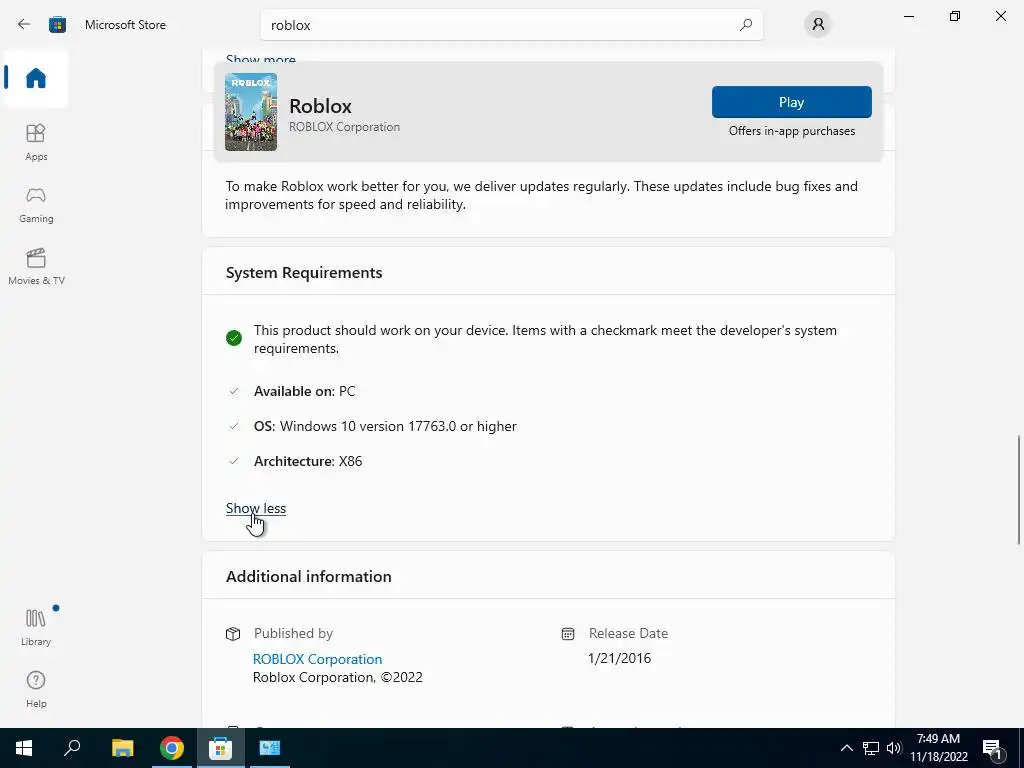Open the Apps section
Screen dimensions: 1024x768
(x=36, y=142)
